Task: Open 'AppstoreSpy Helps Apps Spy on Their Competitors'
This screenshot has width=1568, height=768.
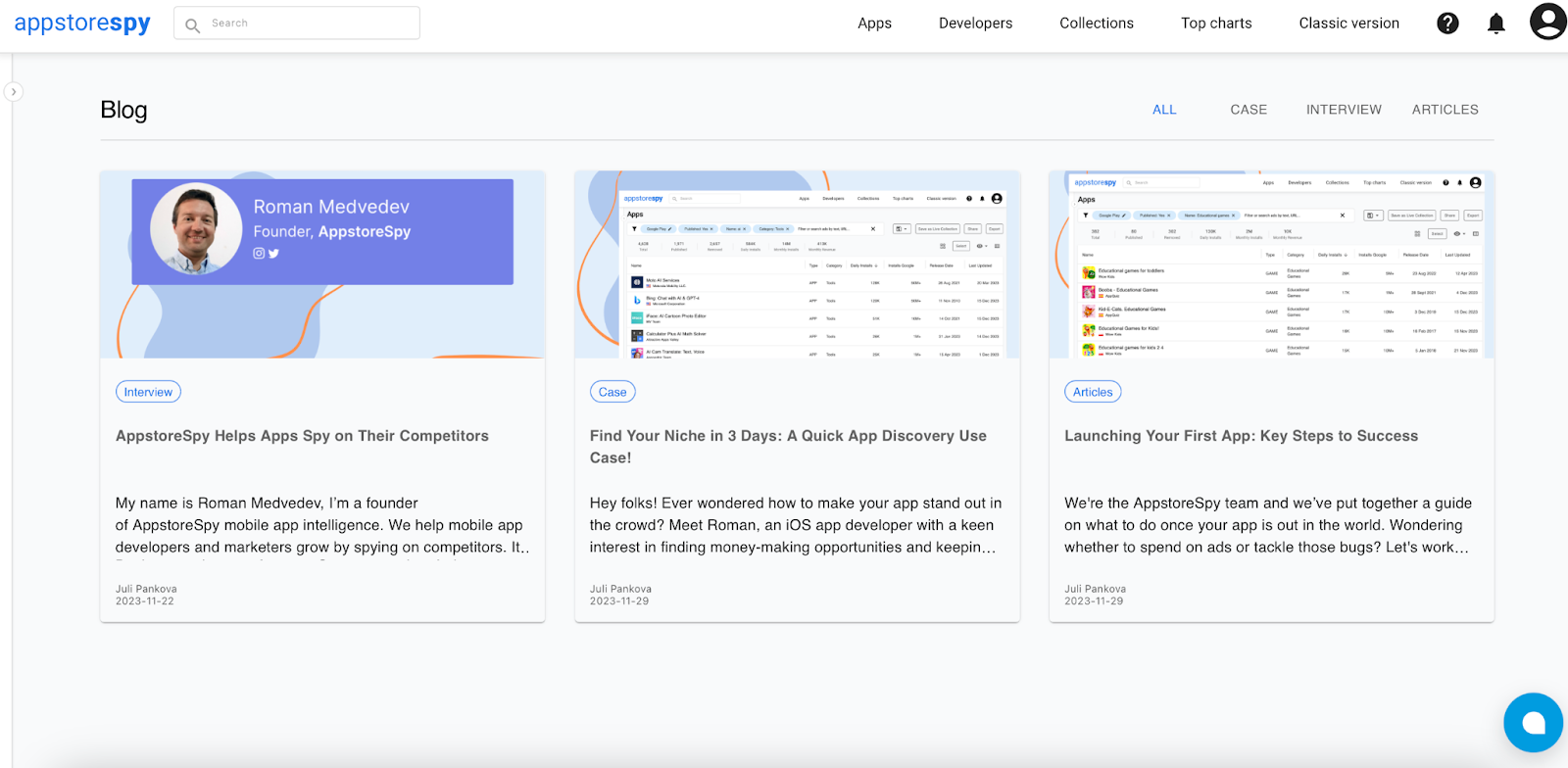Action: click(302, 436)
